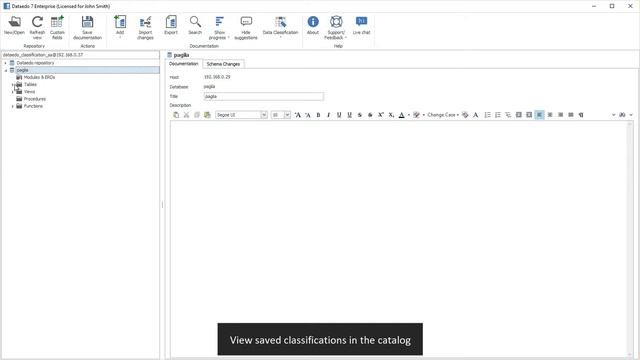
Task: Click the paste special icon
Action: 207,115
